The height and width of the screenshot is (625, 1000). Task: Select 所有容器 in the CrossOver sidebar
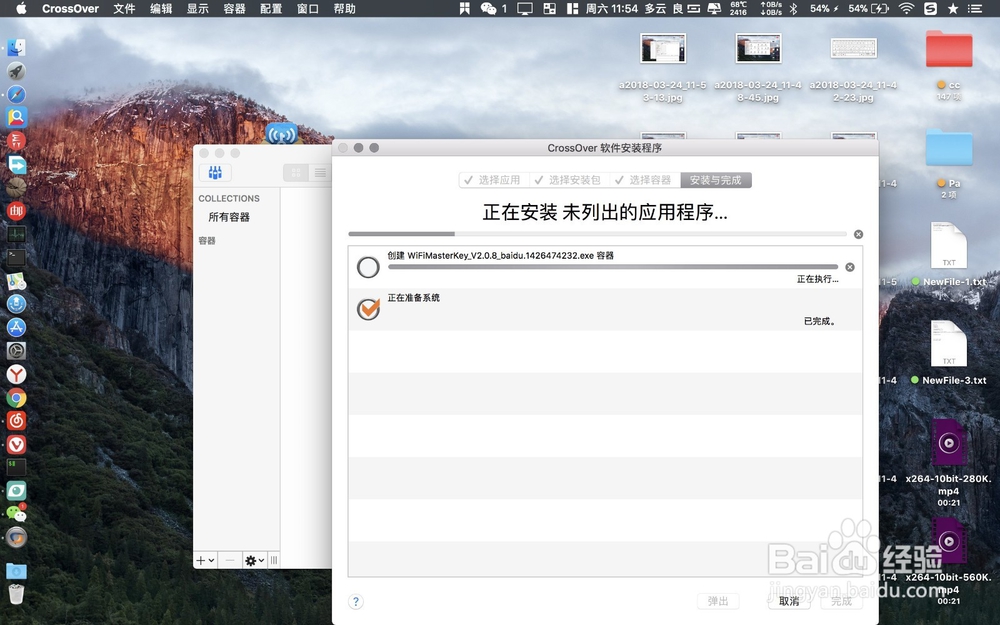pos(229,217)
